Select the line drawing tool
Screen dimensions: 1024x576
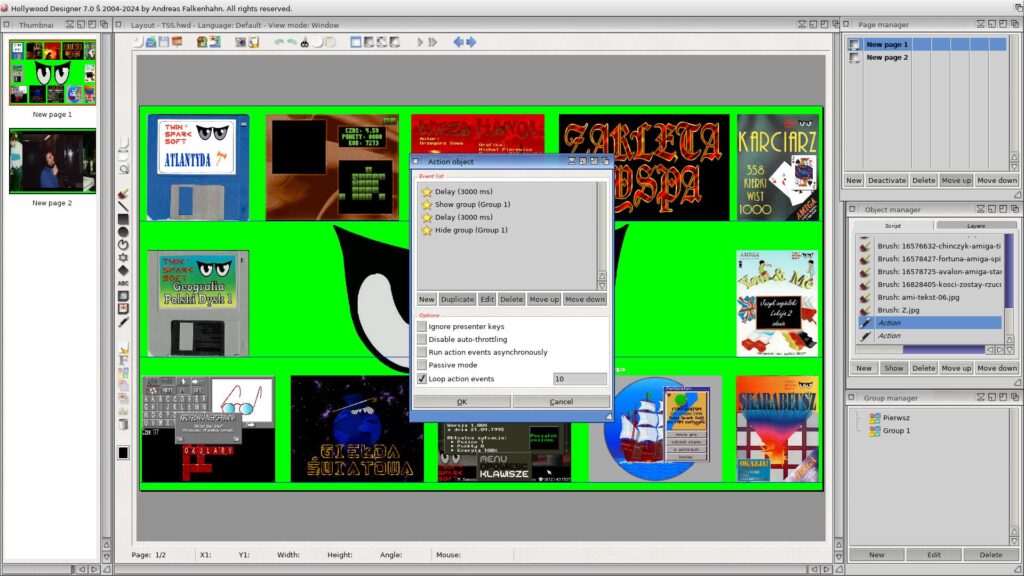(x=123, y=206)
